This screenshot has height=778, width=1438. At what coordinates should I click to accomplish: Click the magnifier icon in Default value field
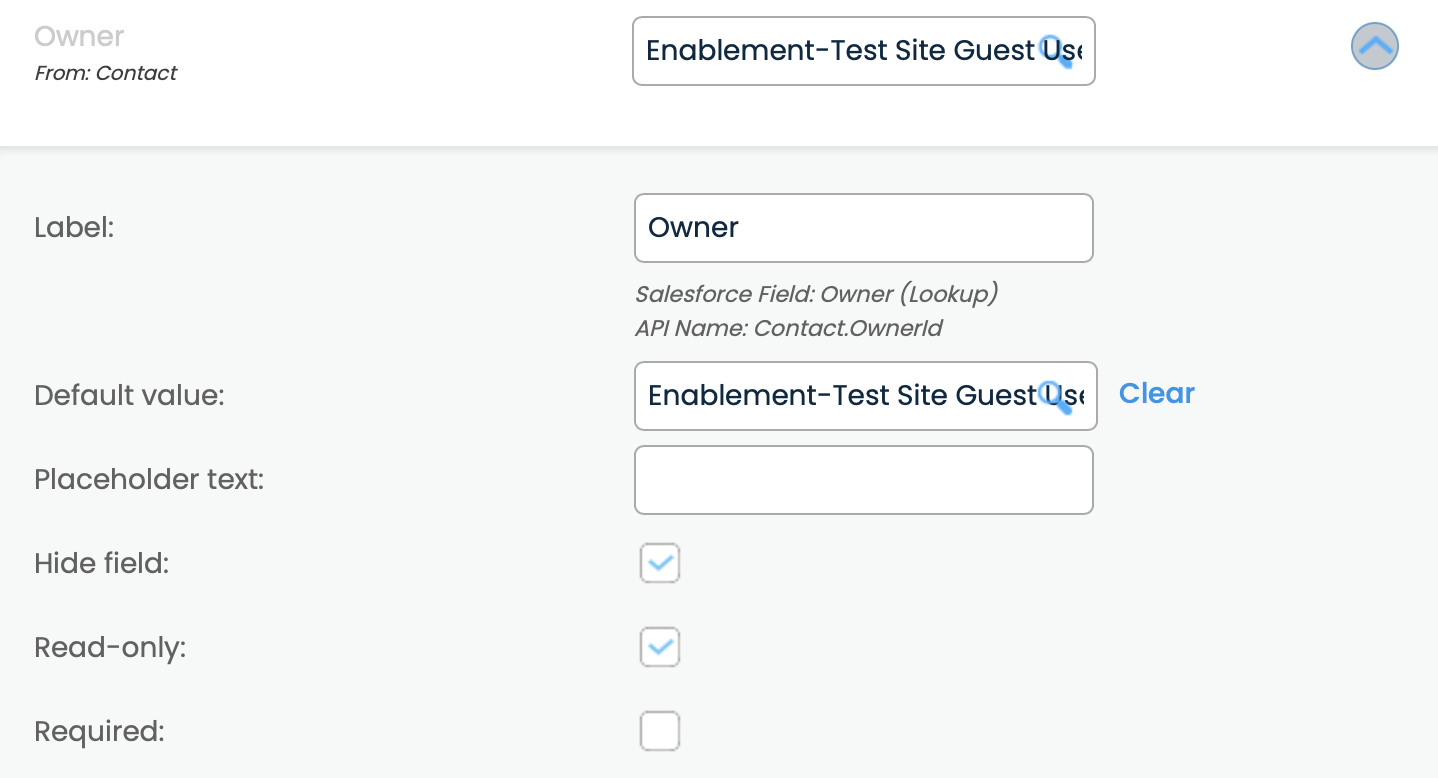coord(1055,396)
